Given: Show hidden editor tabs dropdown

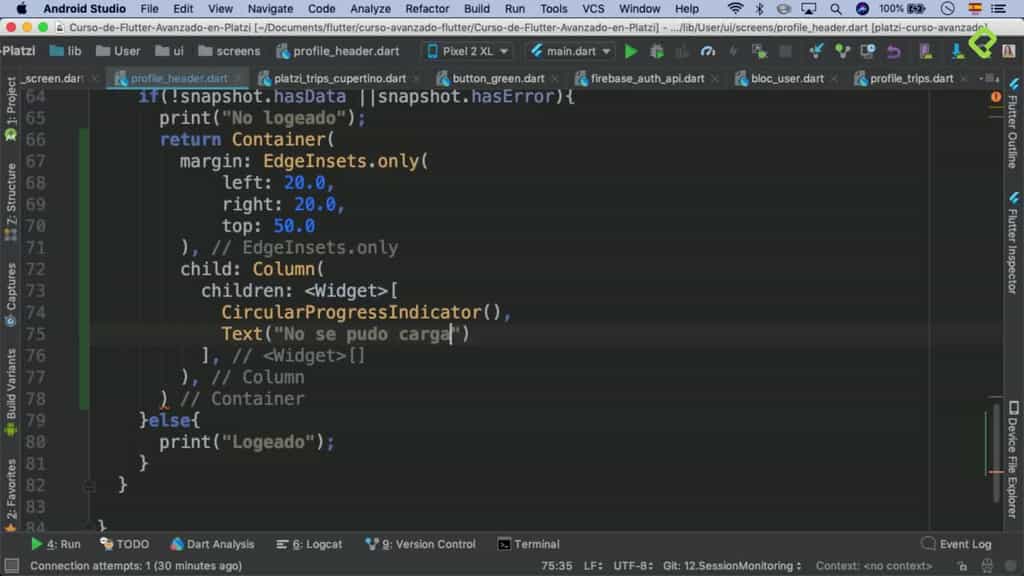Looking at the screenshot, I should [990, 78].
